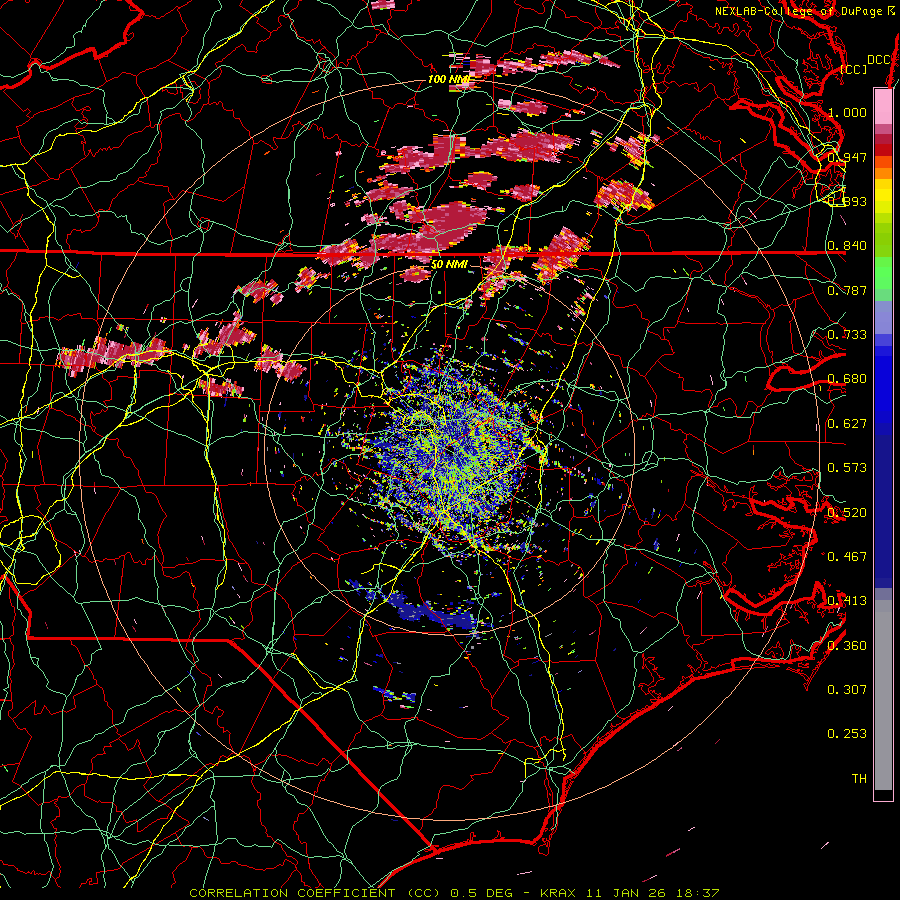Click the NEXLAB-College of DuPage credit text

click(805, 11)
